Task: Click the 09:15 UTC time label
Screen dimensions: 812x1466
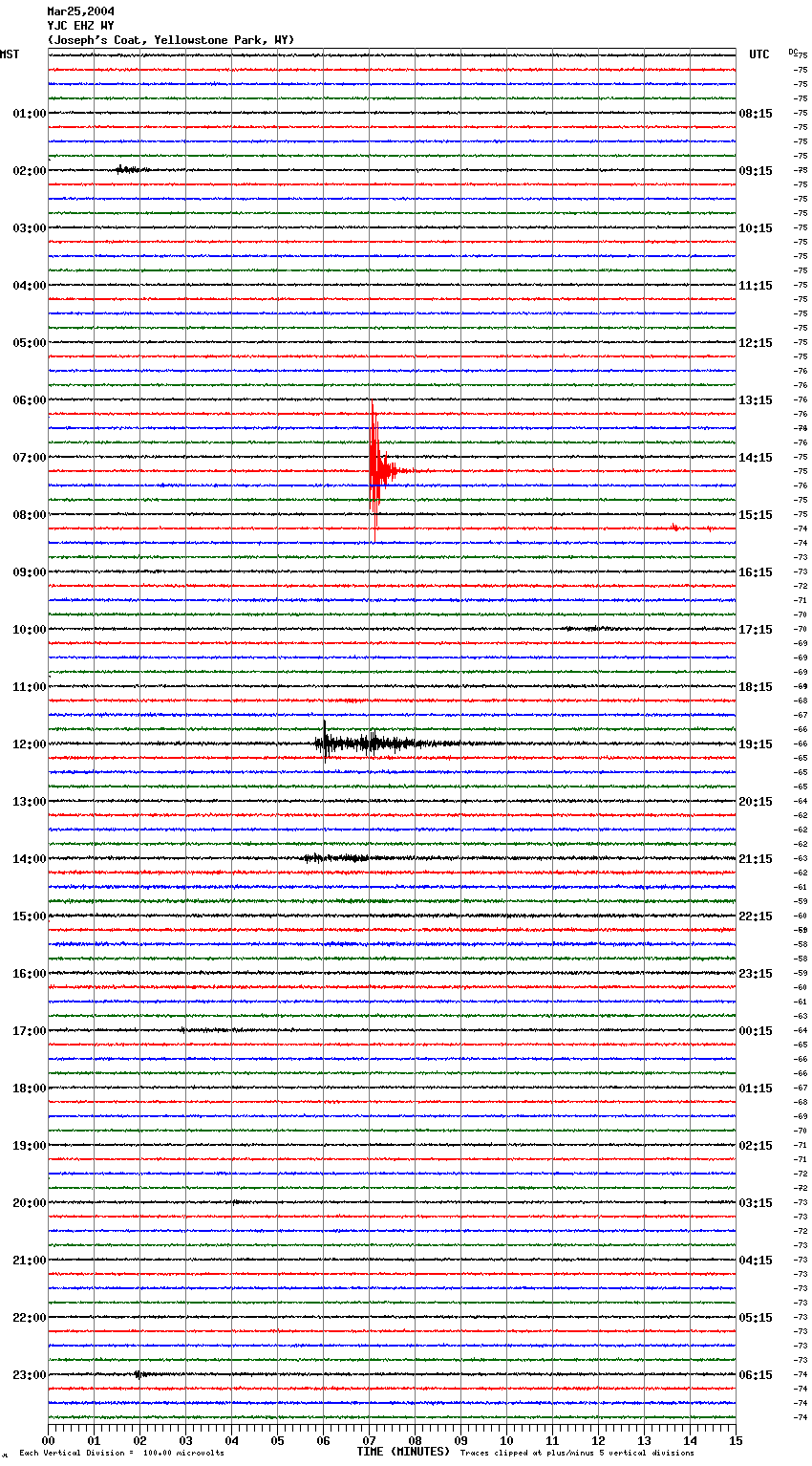Action: pos(756,171)
